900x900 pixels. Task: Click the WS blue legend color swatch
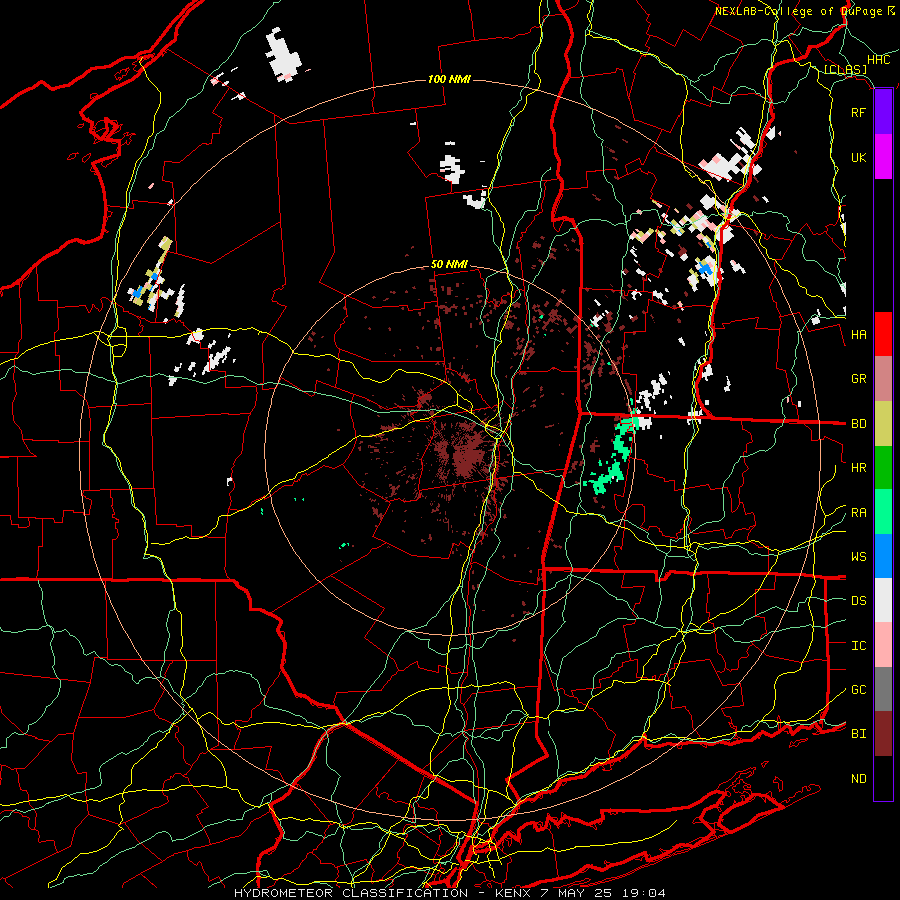click(883, 556)
